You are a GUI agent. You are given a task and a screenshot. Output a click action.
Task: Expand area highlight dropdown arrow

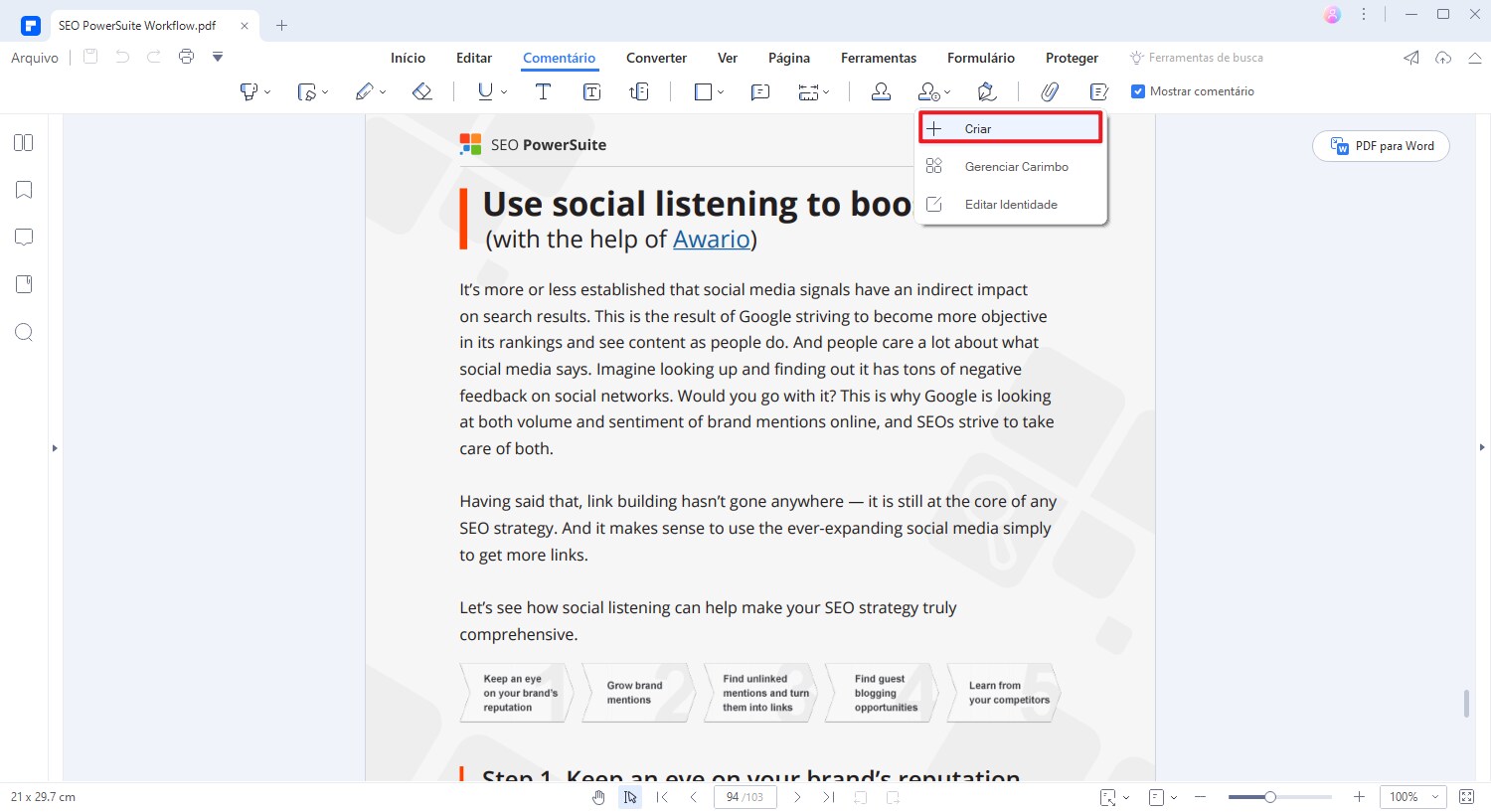pos(325,92)
